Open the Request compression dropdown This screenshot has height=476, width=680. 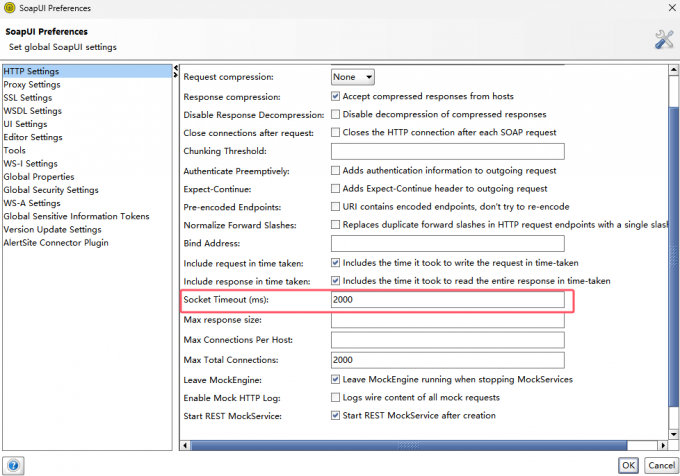point(353,77)
